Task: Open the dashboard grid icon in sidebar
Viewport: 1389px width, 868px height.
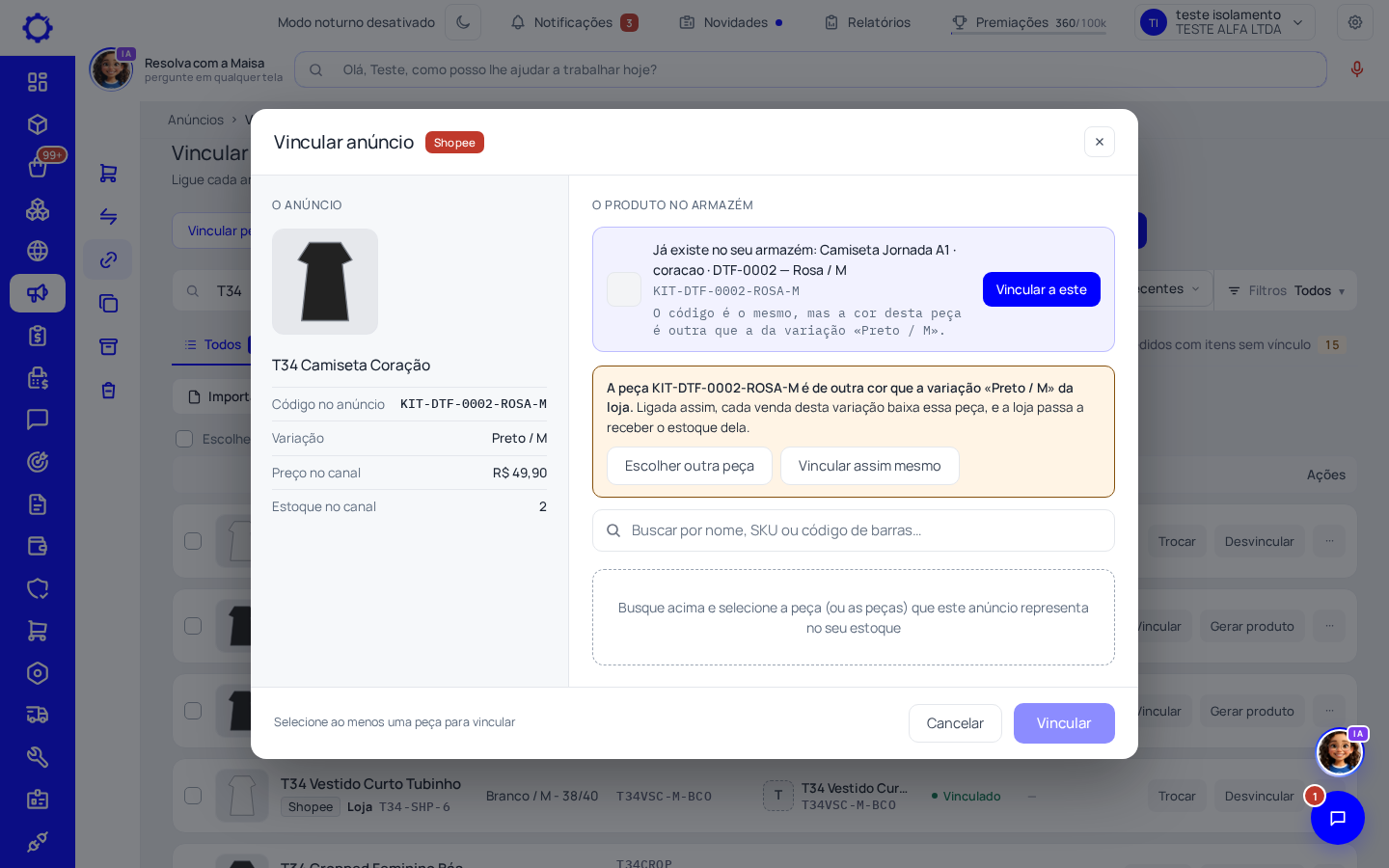Action: 38,82
